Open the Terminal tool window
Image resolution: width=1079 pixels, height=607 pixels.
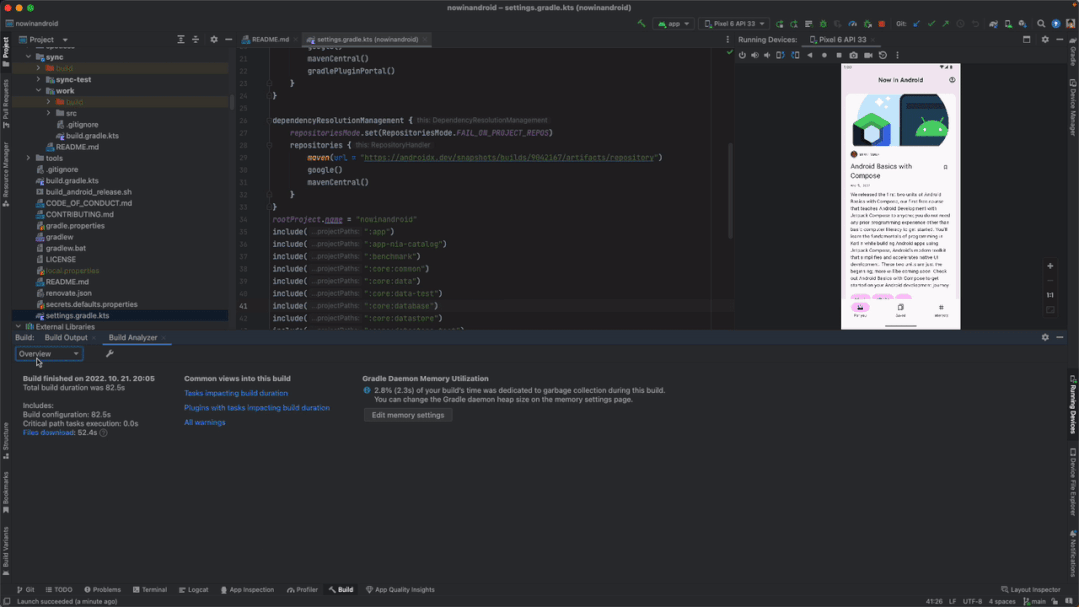[150, 590]
